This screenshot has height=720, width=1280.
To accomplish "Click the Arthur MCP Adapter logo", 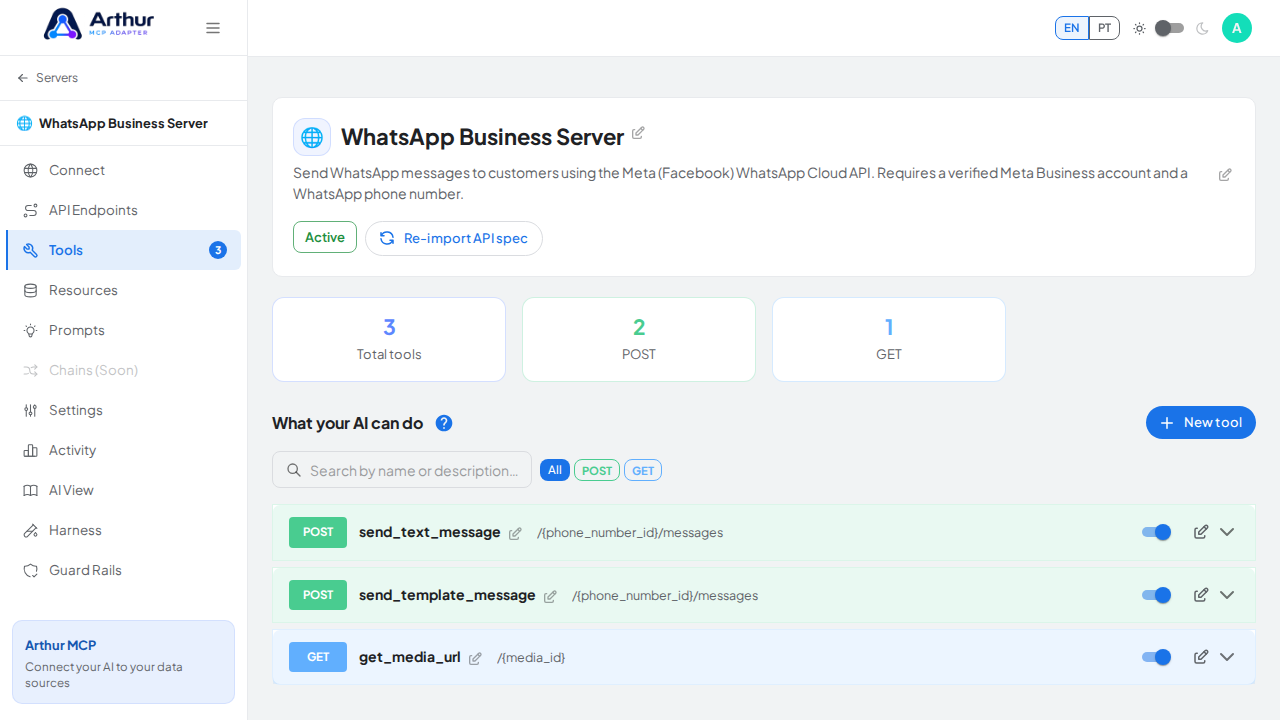I will pyautogui.click(x=99, y=24).
